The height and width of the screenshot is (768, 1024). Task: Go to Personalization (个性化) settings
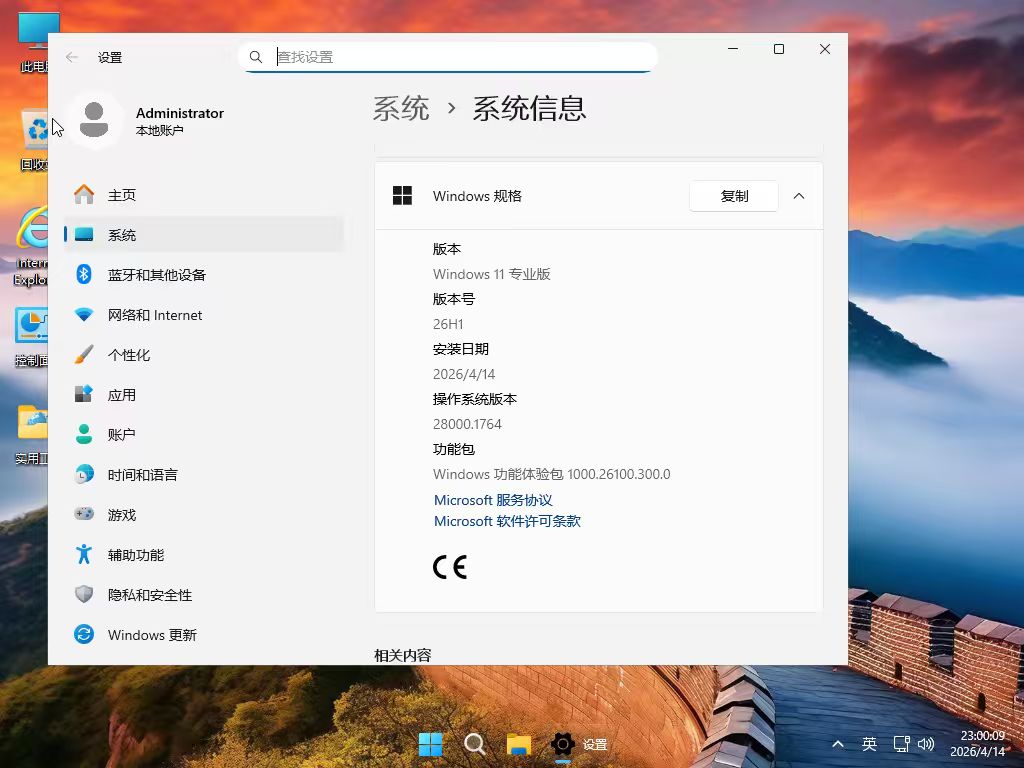128,355
